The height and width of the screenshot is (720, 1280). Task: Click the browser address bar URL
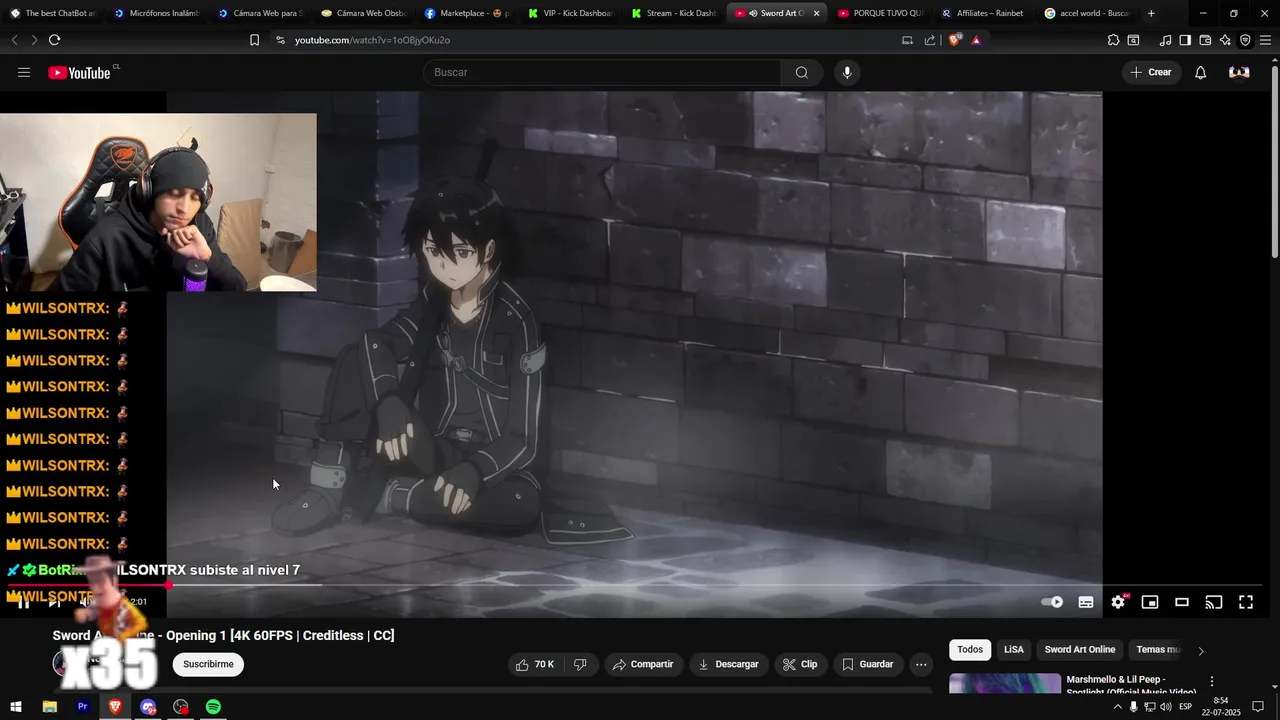(372, 40)
